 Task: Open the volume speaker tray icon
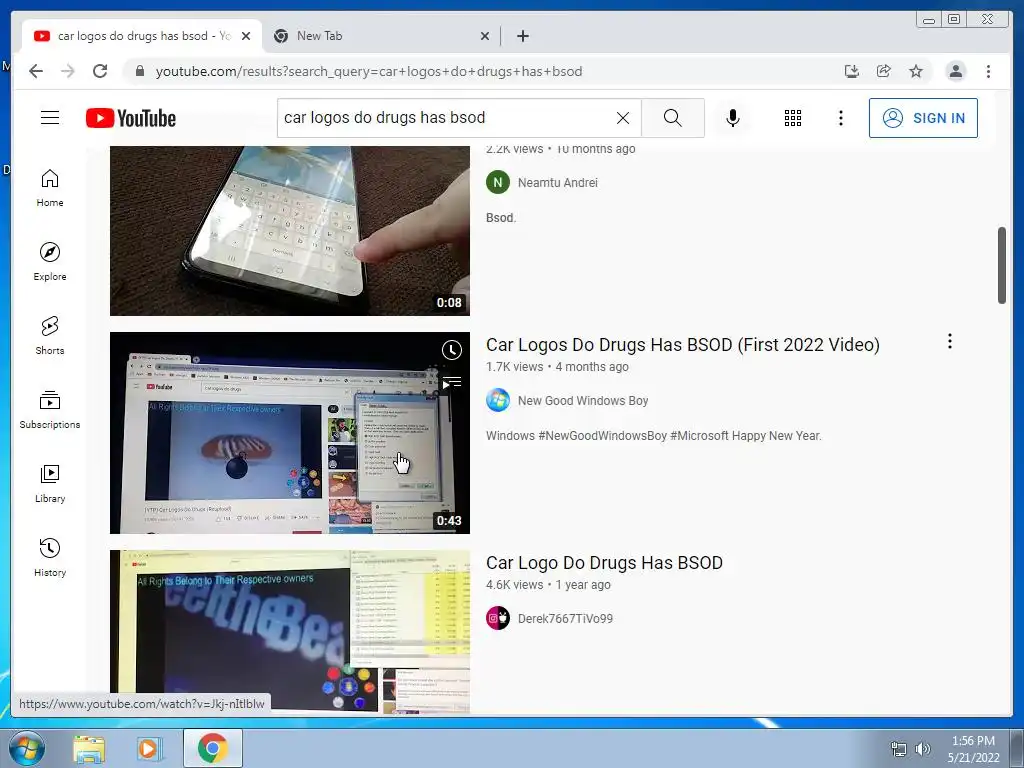pos(922,748)
